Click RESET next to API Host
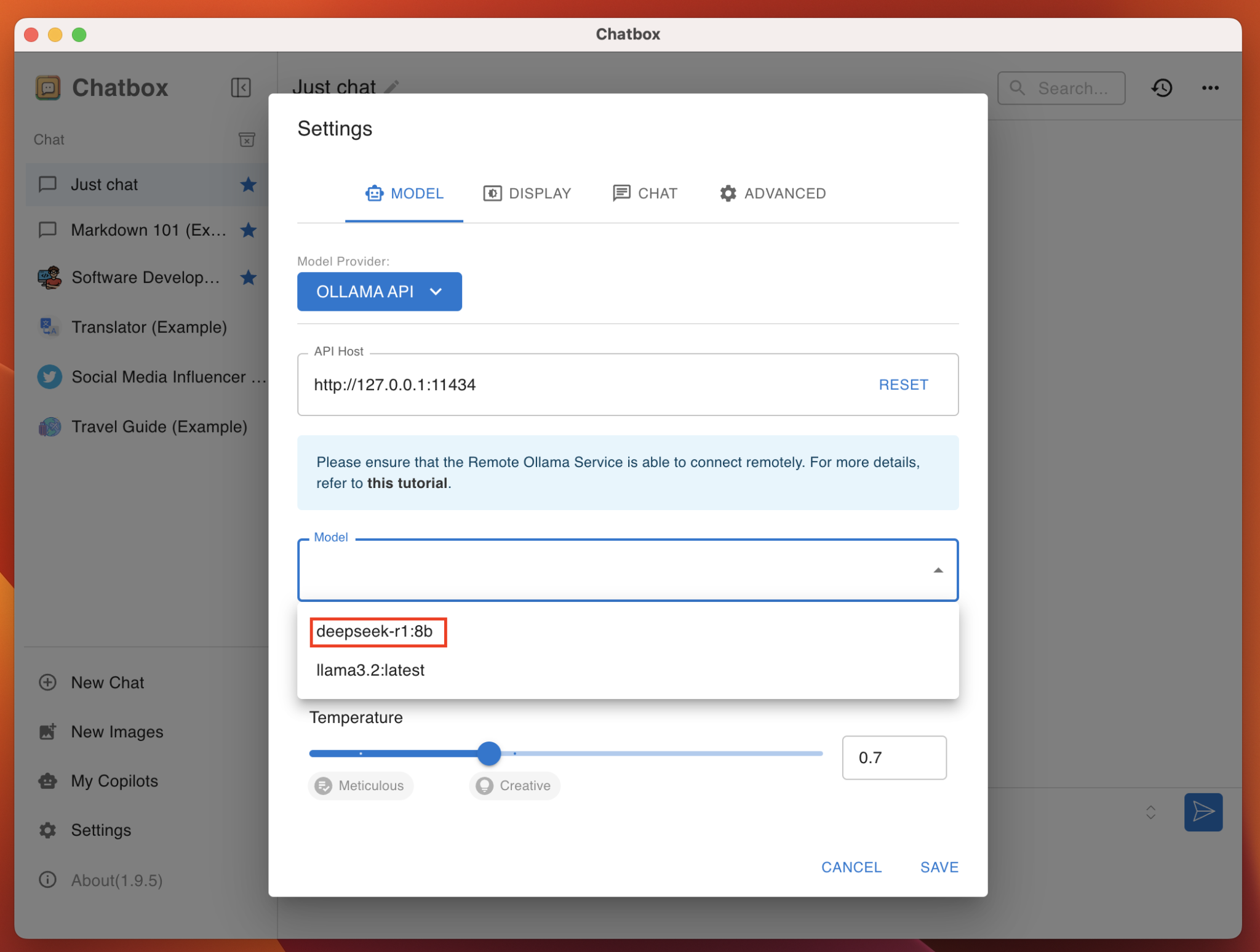The height and width of the screenshot is (952, 1260). click(903, 384)
